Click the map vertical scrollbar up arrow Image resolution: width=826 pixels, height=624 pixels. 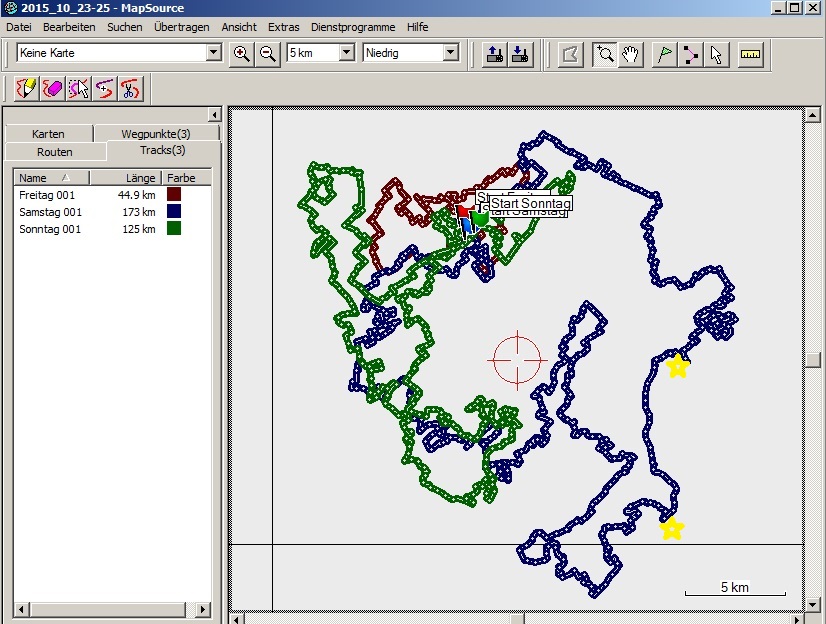coord(812,115)
